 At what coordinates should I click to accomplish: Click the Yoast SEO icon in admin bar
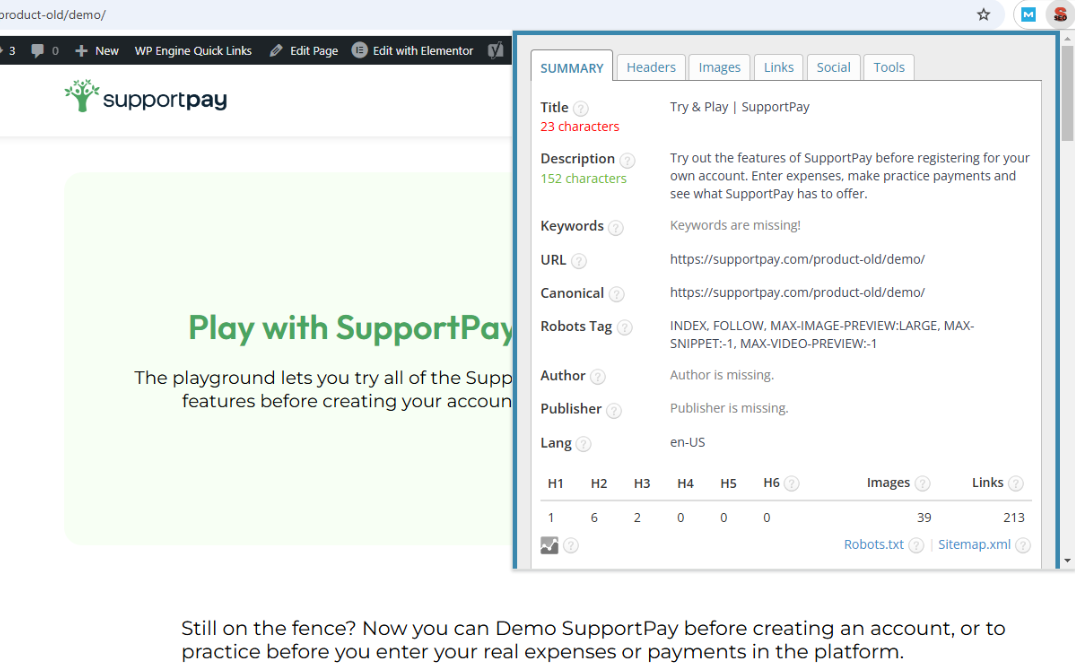click(496, 50)
